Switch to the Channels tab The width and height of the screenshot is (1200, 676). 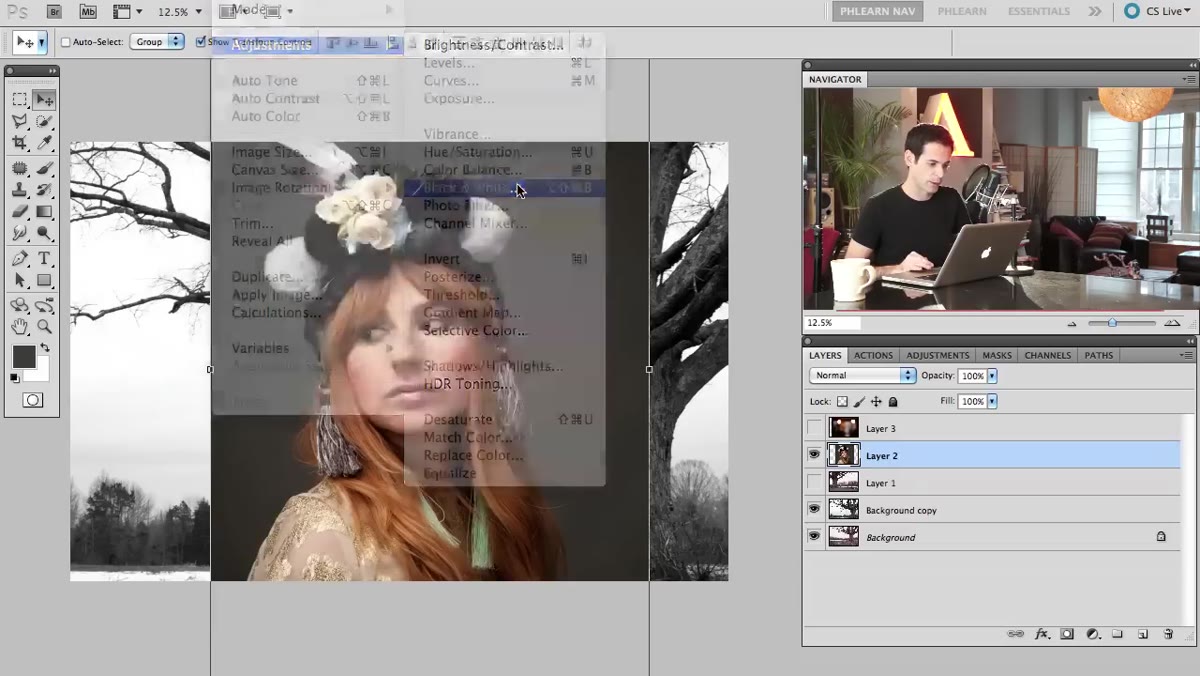[x=1047, y=355]
